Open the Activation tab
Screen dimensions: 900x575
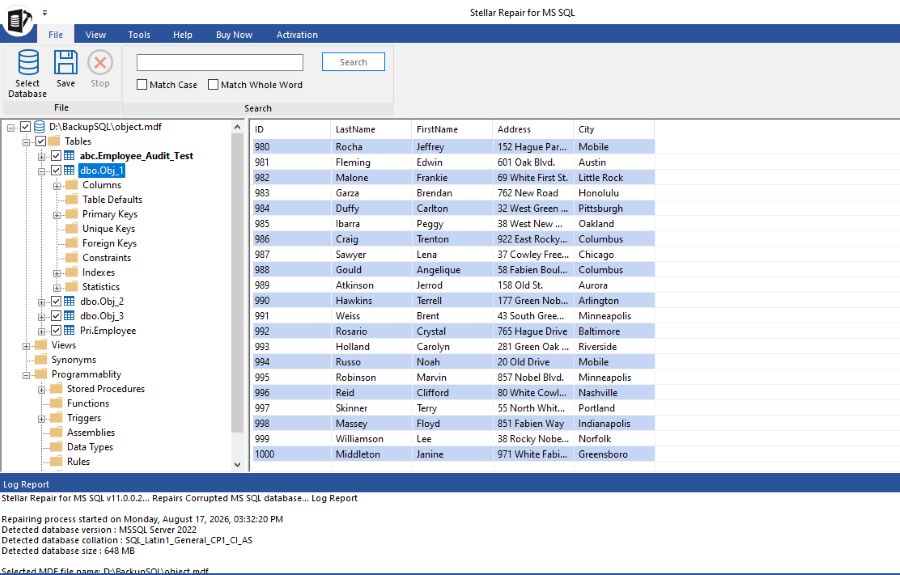(297, 34)
